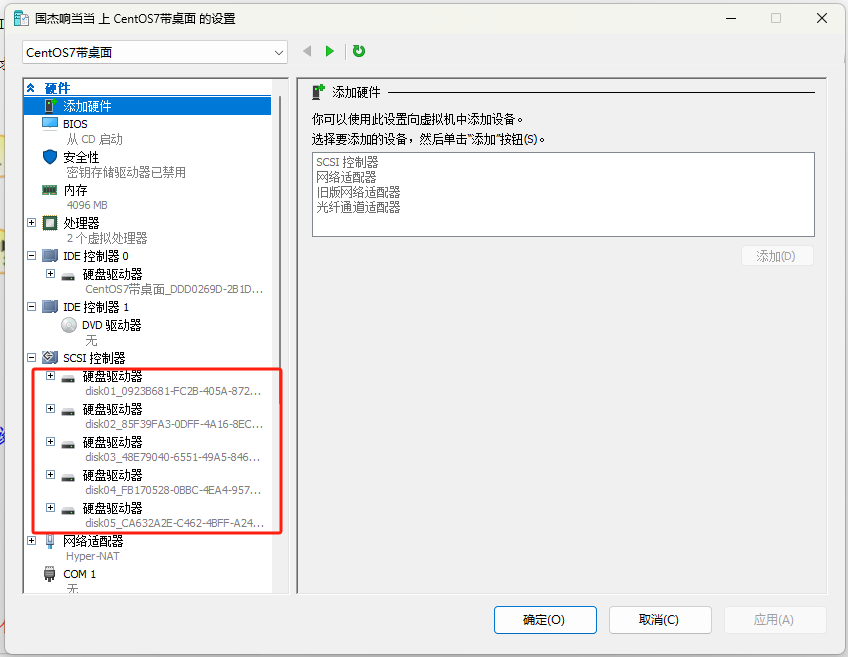The height and width of the screenshot is (657, 848).
Task: Confirm settings with 确定(O) button
Action: [x=545, y=620]
